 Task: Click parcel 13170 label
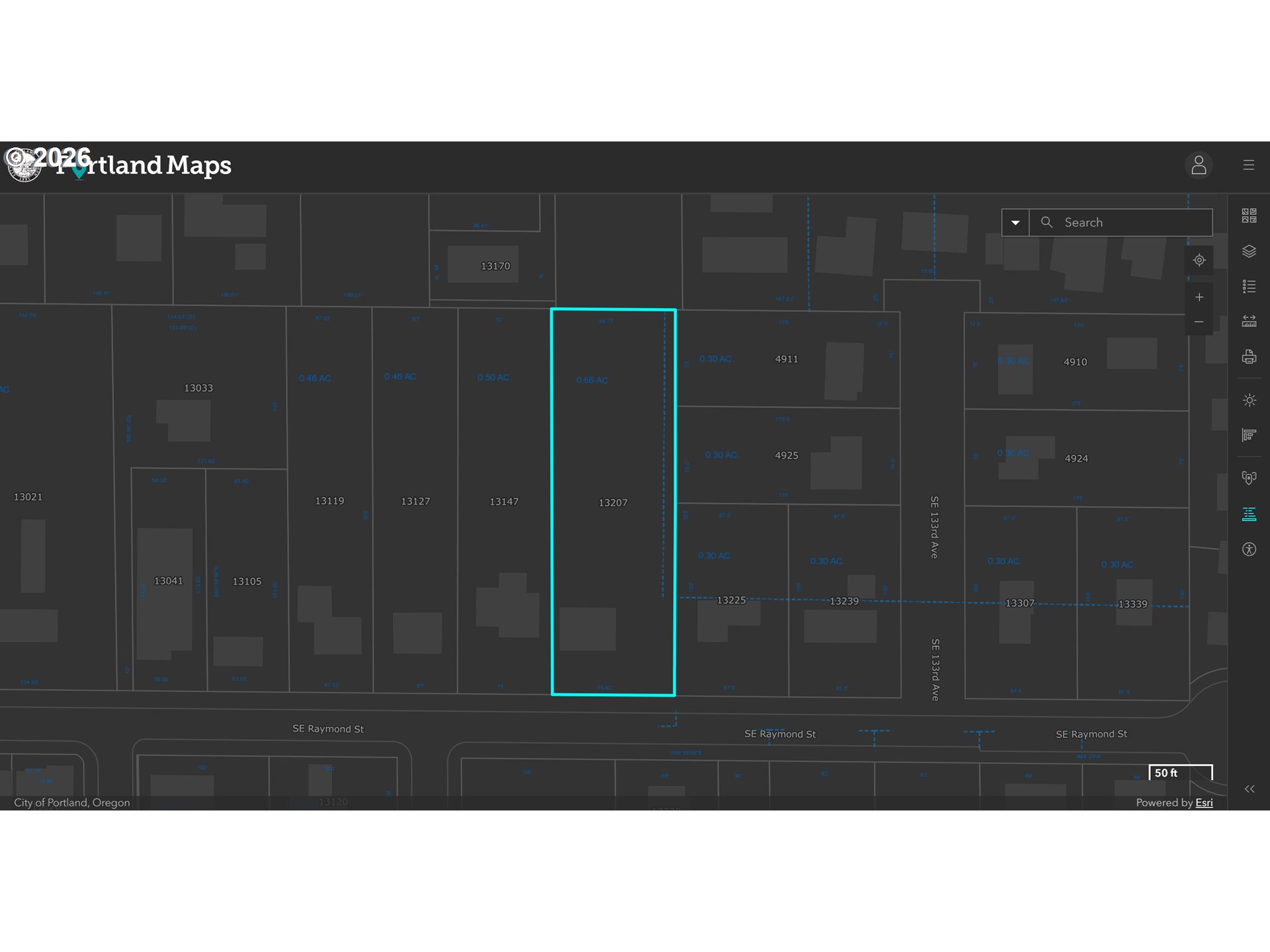click(x=495, y=266)
